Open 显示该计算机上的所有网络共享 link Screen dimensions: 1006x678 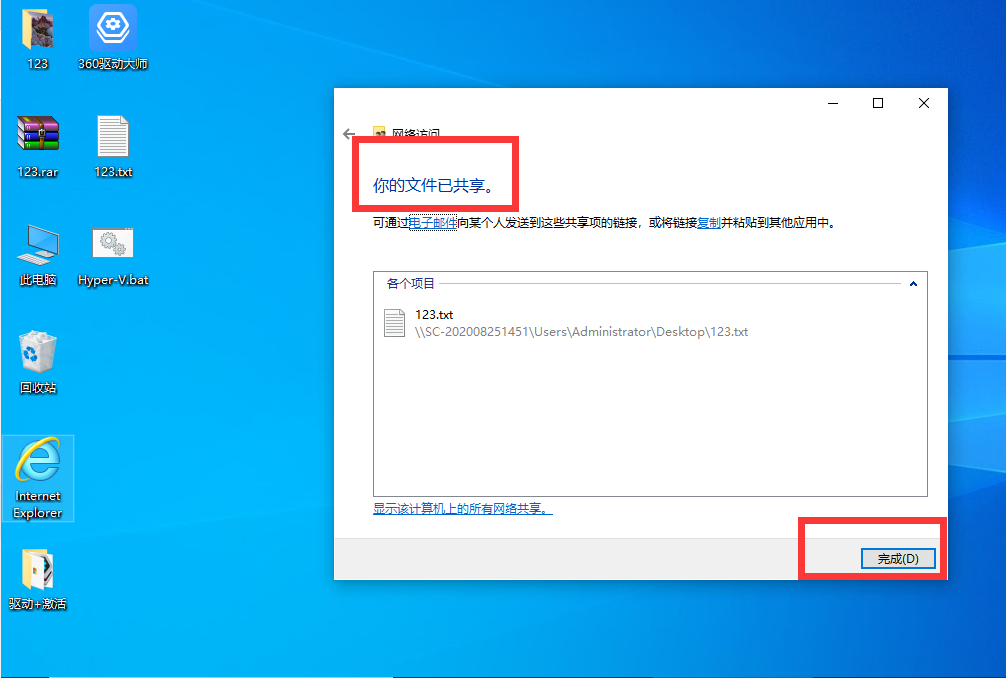click(462, 509)
